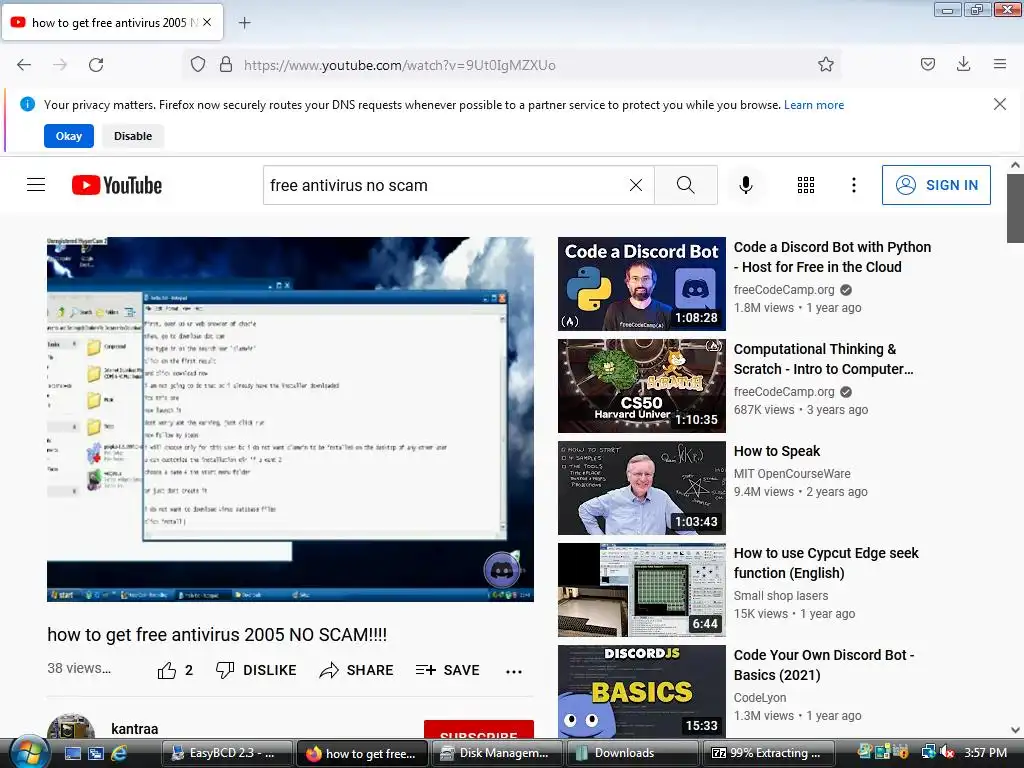This screenshot has width=1024, height=768.
Task: Open Save to Pocket icon
Action: click(927, 64)
